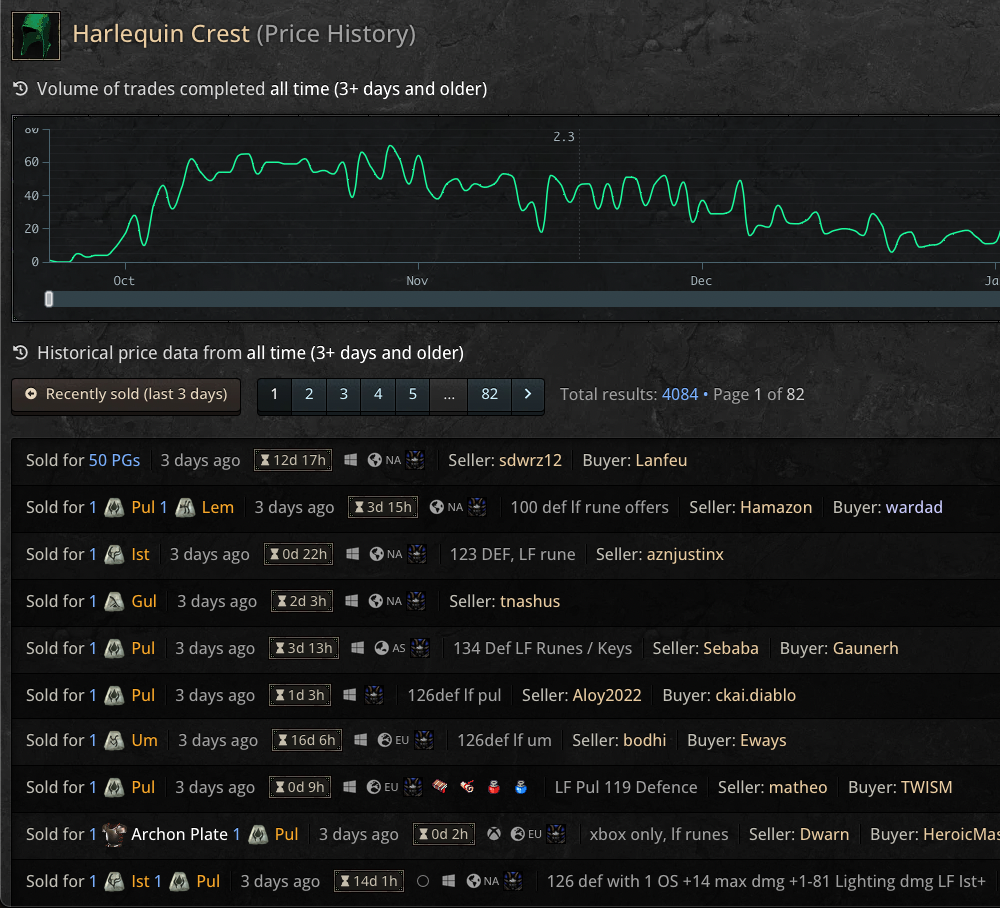Click the Harlequin Crest green helm icon
Viewport: 1000px width, 908px height.
36,36
